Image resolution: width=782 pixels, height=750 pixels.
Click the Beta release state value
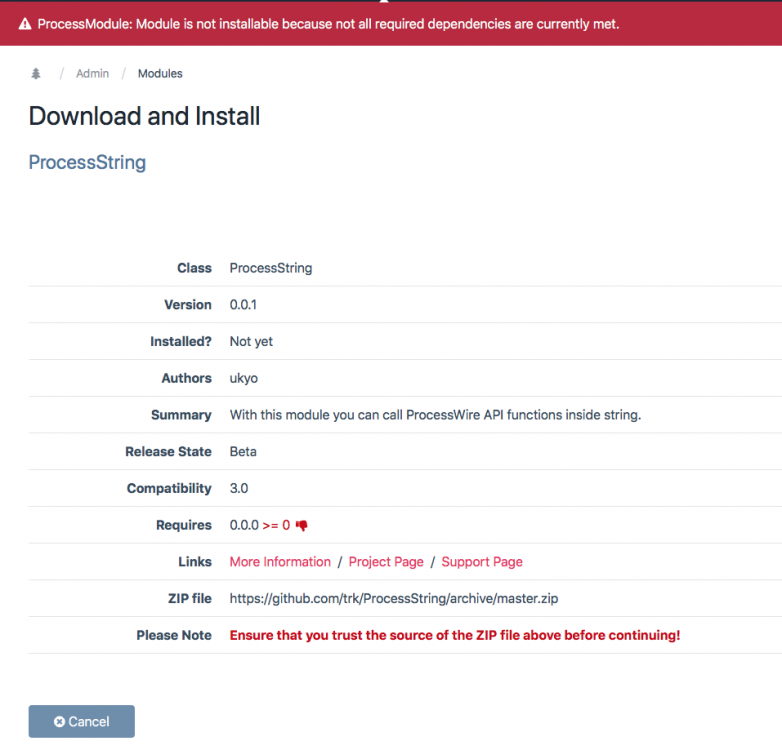pos(243,451)
